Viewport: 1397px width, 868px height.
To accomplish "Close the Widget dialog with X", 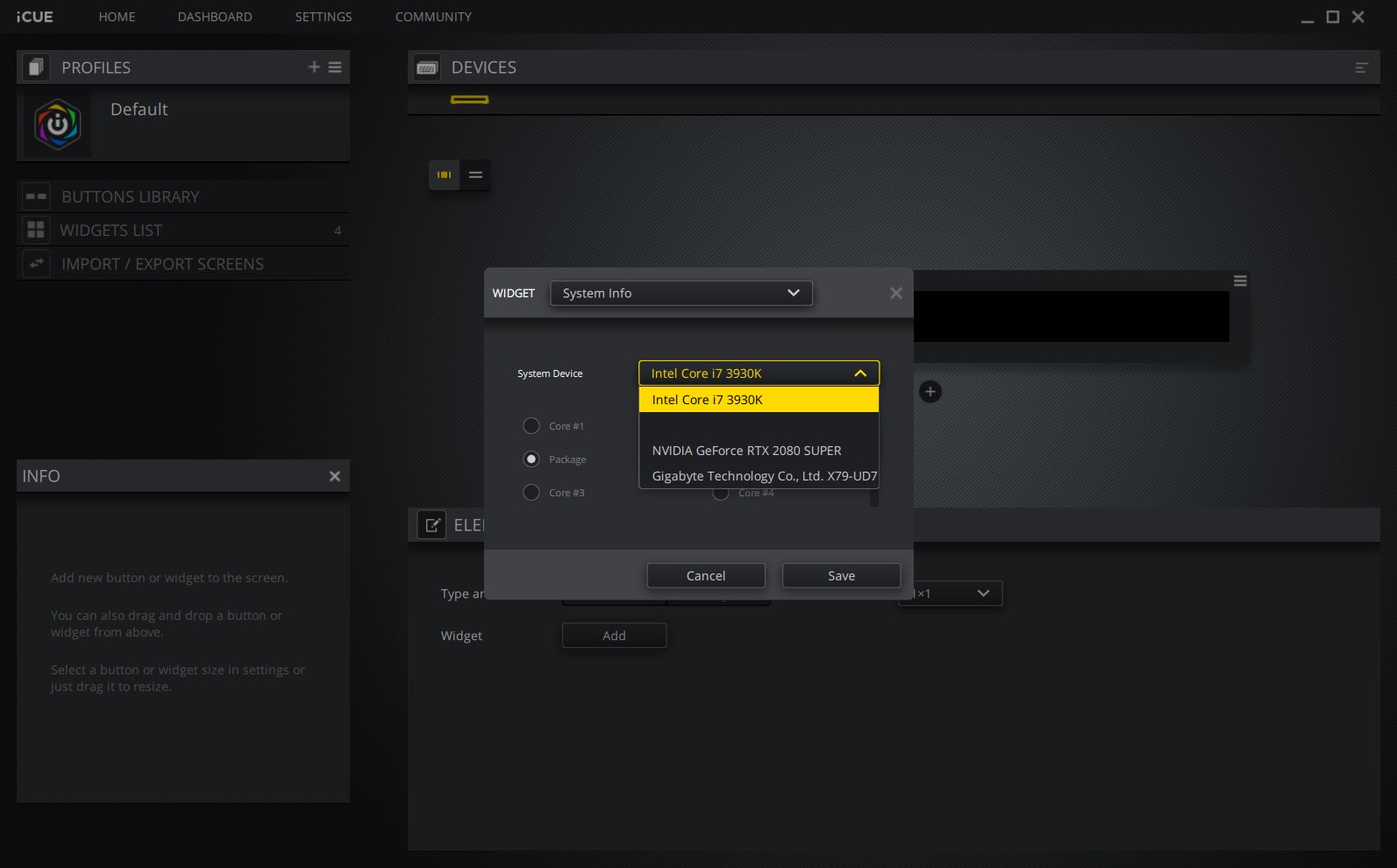I will [895, 293].
